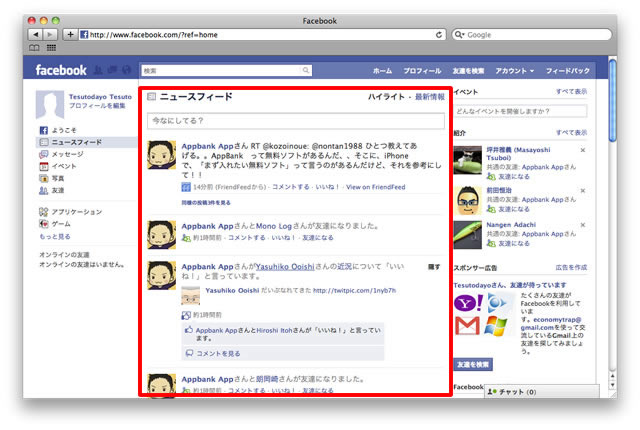640x430 pixels.
Task: Click ホーム in the Facebook header
Action: coord(382,71)
